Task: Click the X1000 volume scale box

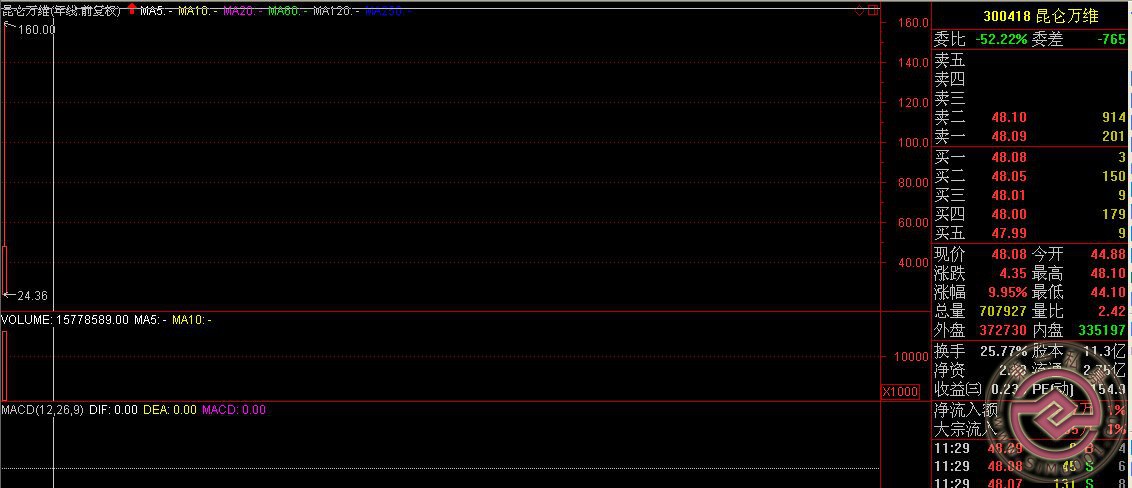Action: [x=900, y=392]
